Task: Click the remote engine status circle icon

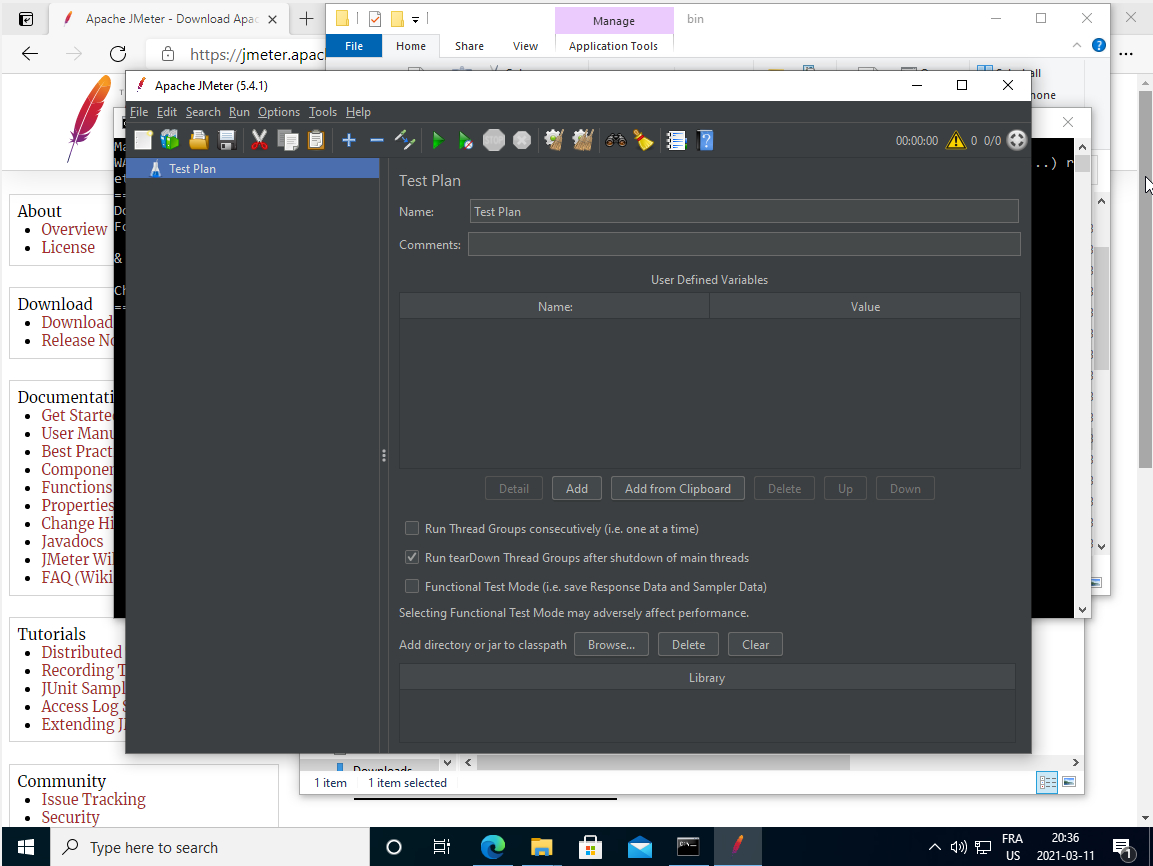Action: click(1016, 140)
